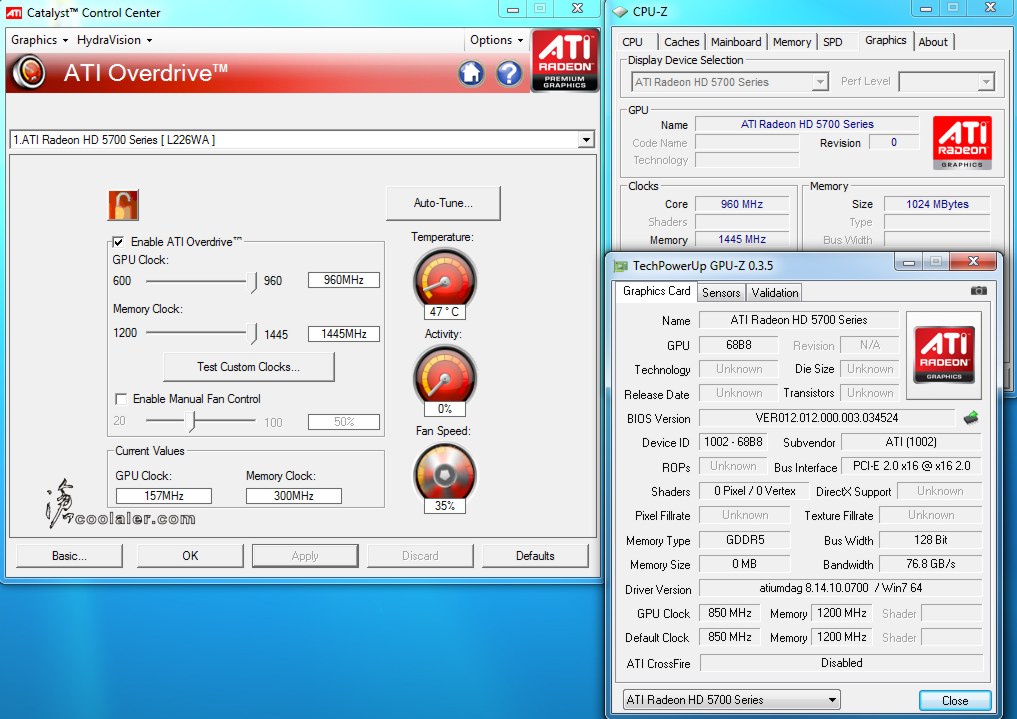Open Catalyst help question mark icon
The image size is (1017, 719).
pyautogui.click(x=509, y=73)
